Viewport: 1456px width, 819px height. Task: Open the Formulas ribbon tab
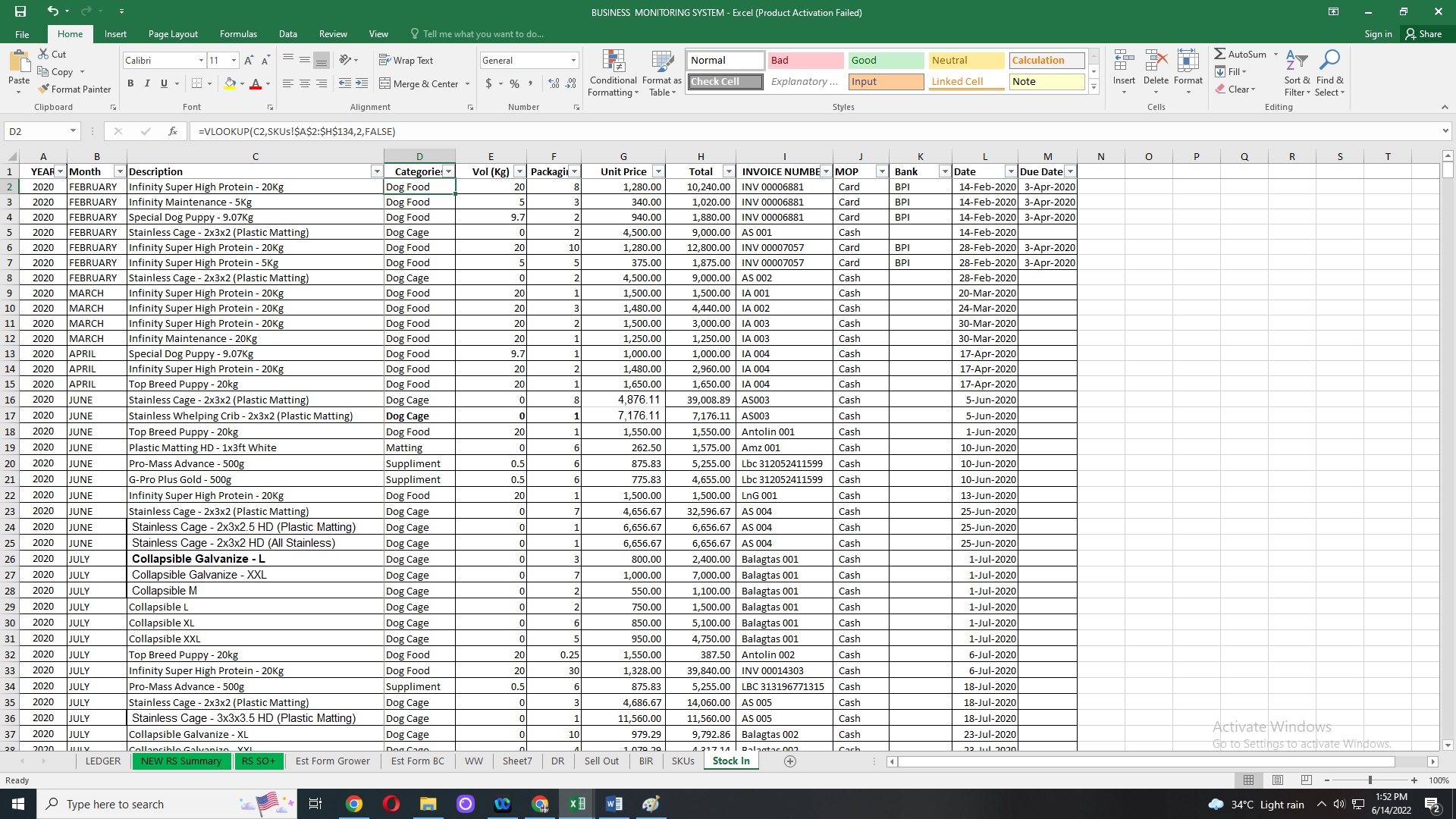click(238, 33)
